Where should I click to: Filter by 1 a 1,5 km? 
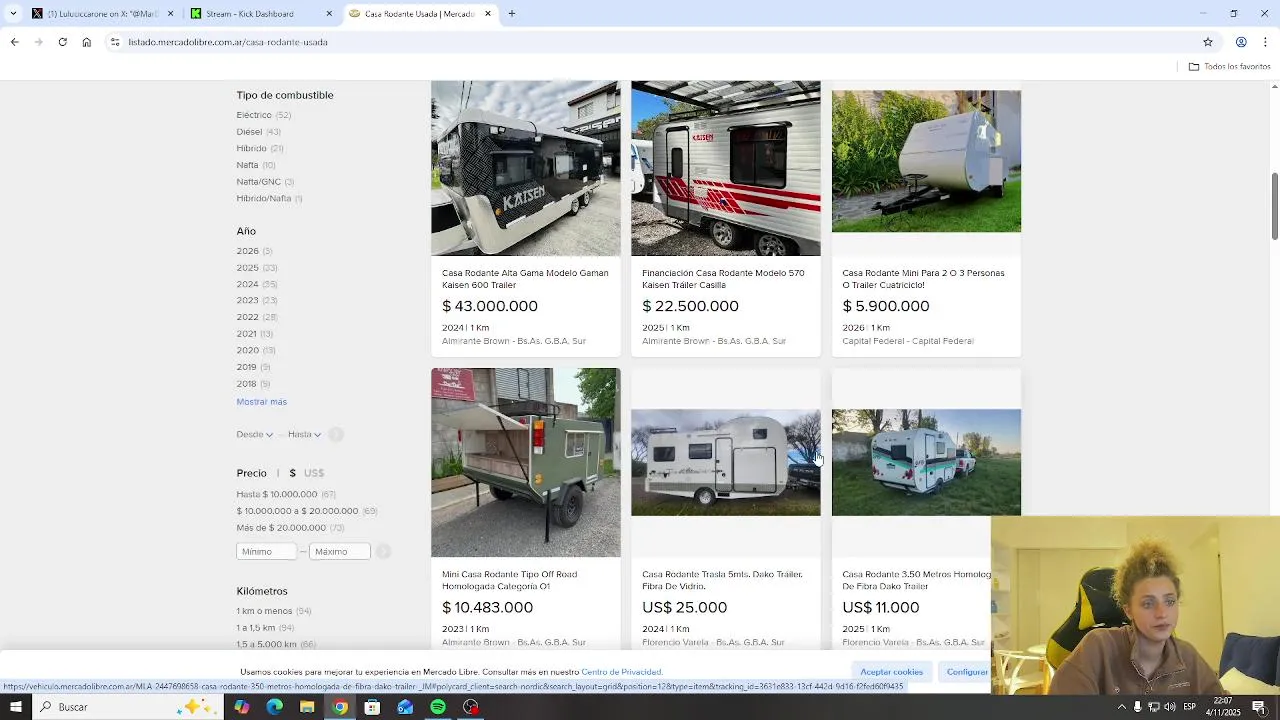coord(265,628)
